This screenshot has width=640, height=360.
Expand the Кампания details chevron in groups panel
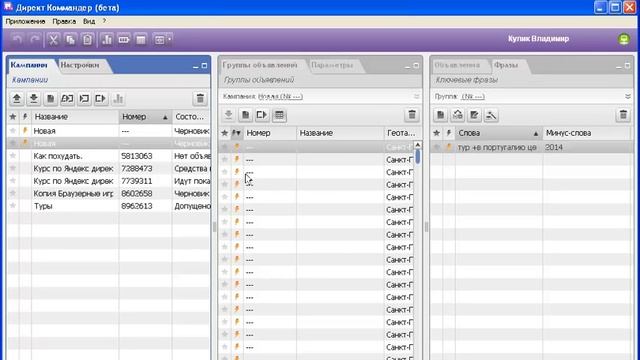[x=416, y=96]
